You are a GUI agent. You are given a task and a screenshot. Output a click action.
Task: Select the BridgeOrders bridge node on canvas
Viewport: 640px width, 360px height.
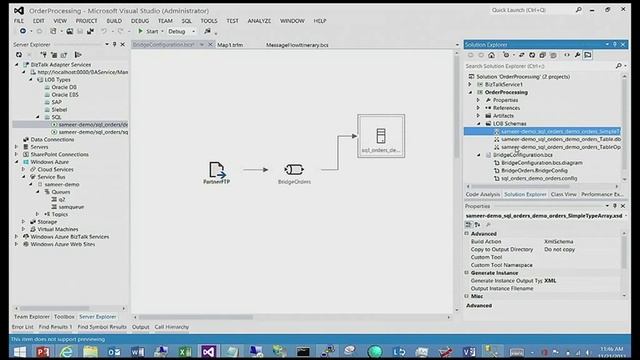294,173
